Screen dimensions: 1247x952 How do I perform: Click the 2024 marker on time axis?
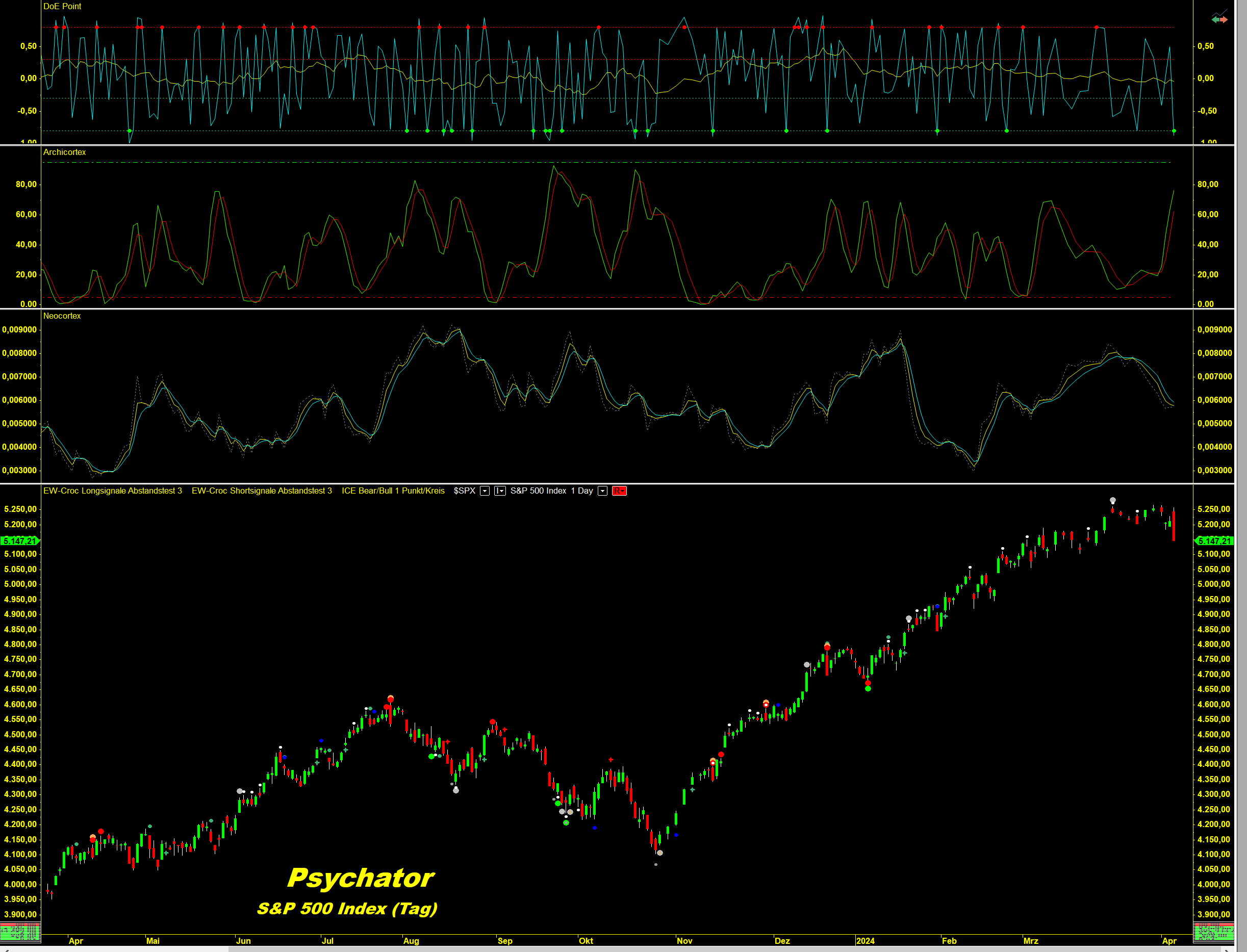pyautogui.click(x=865, y=941)
